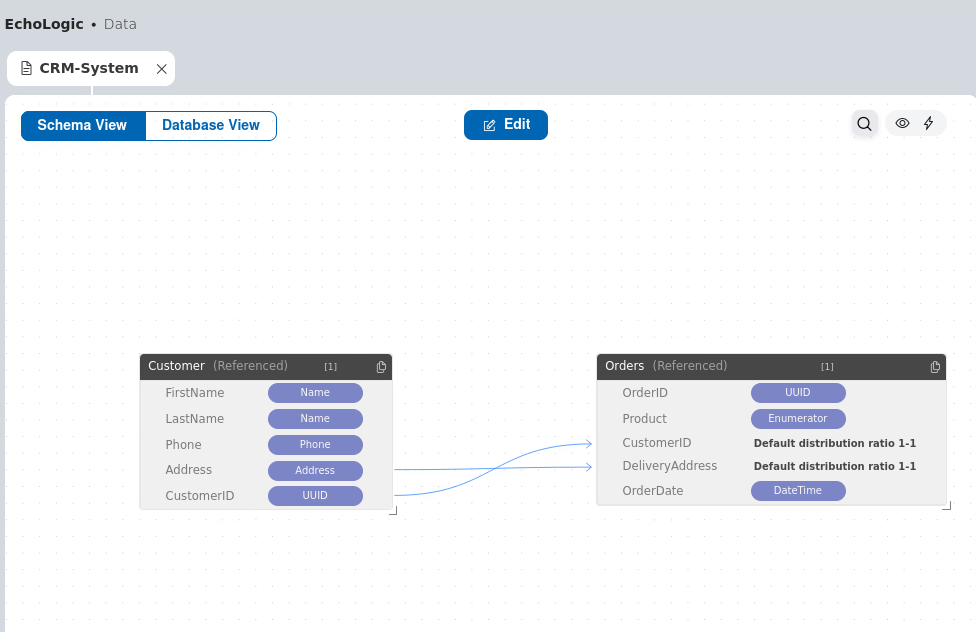
Task: Select the CustomerID label in Customer table
Action: coord(200,496)
